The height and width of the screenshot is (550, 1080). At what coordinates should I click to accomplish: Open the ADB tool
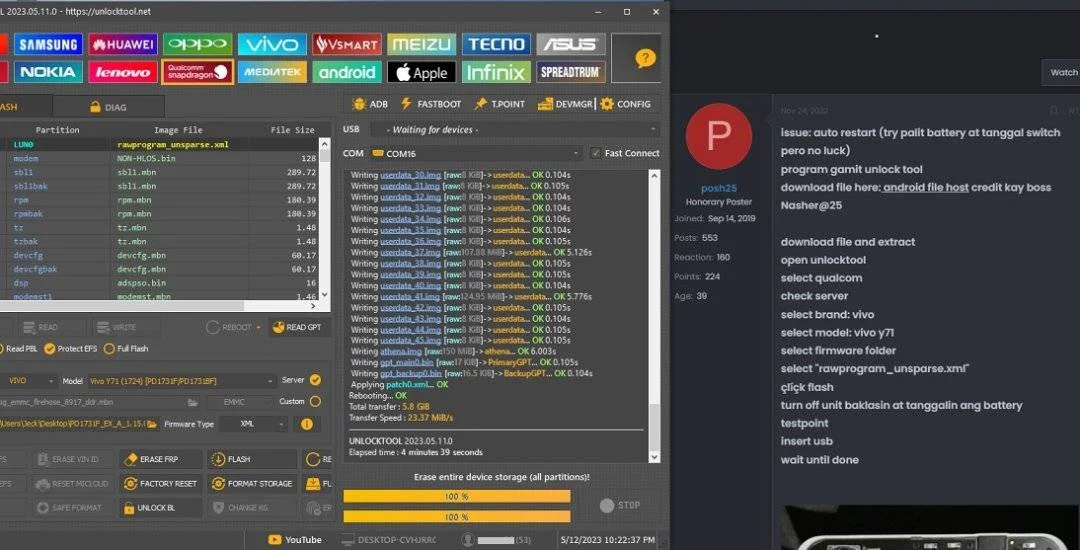370,104
